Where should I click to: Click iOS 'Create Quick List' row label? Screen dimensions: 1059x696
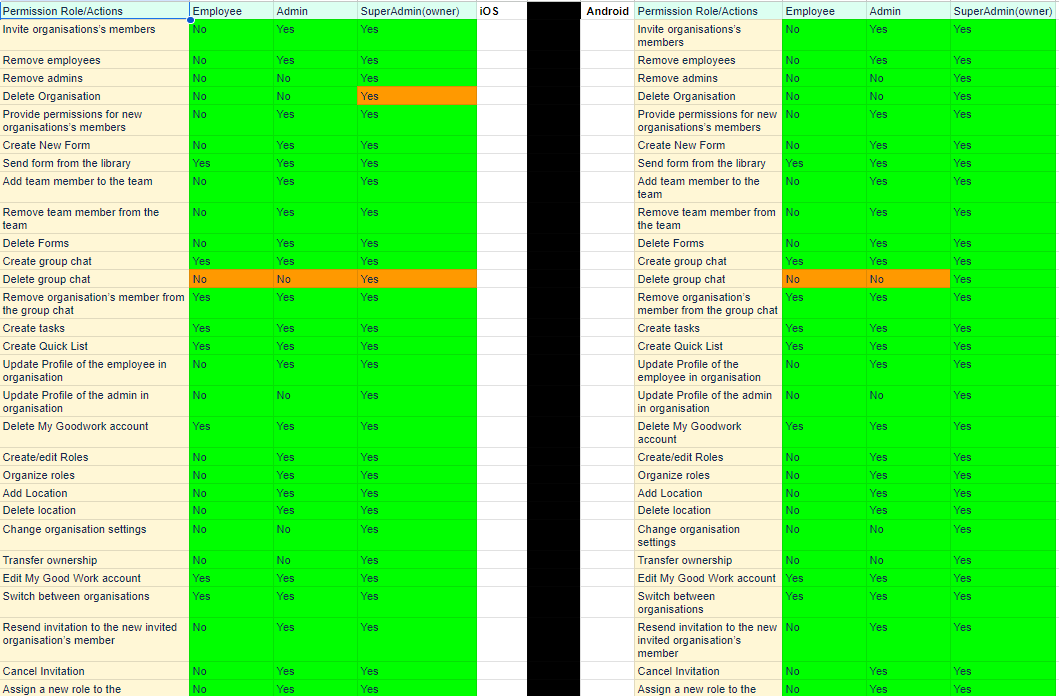point(95,346)
